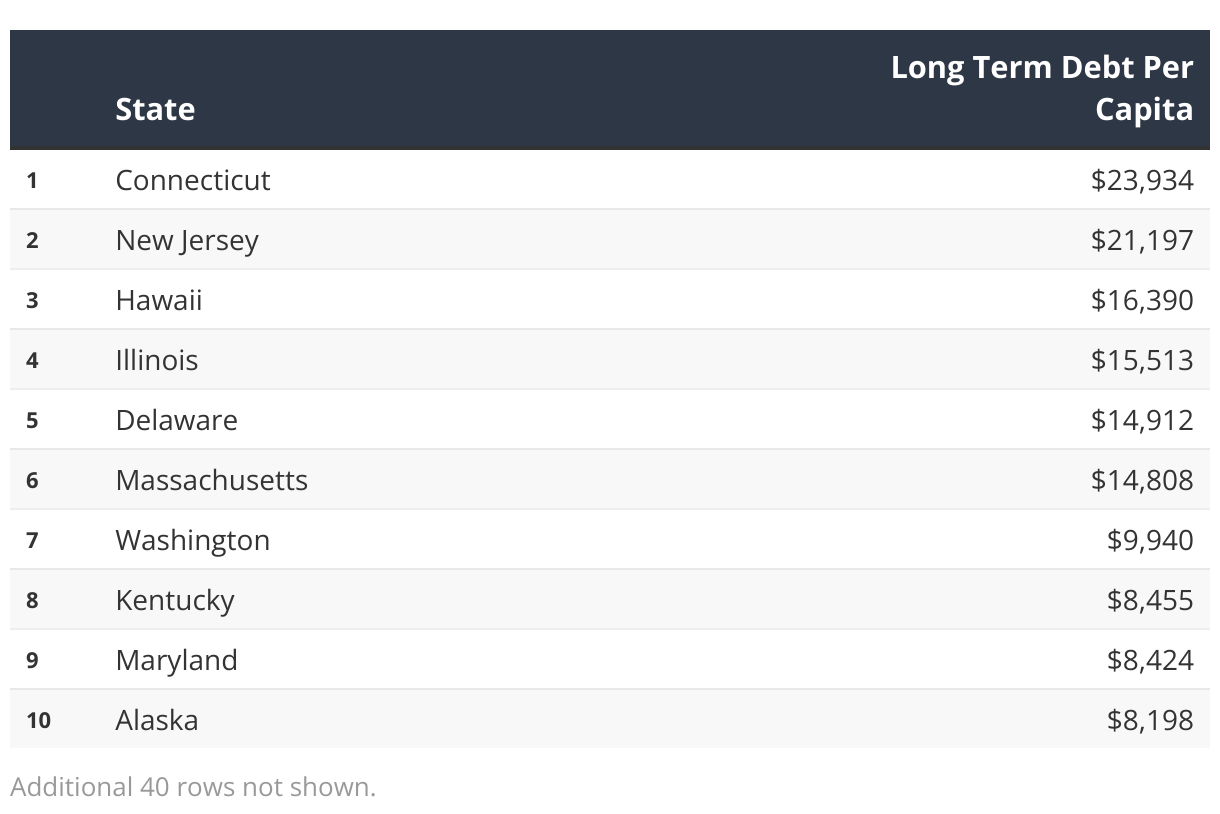
Task: Select Alaska's $8,198 debt cell
Action: click(x=1150, y=720)
